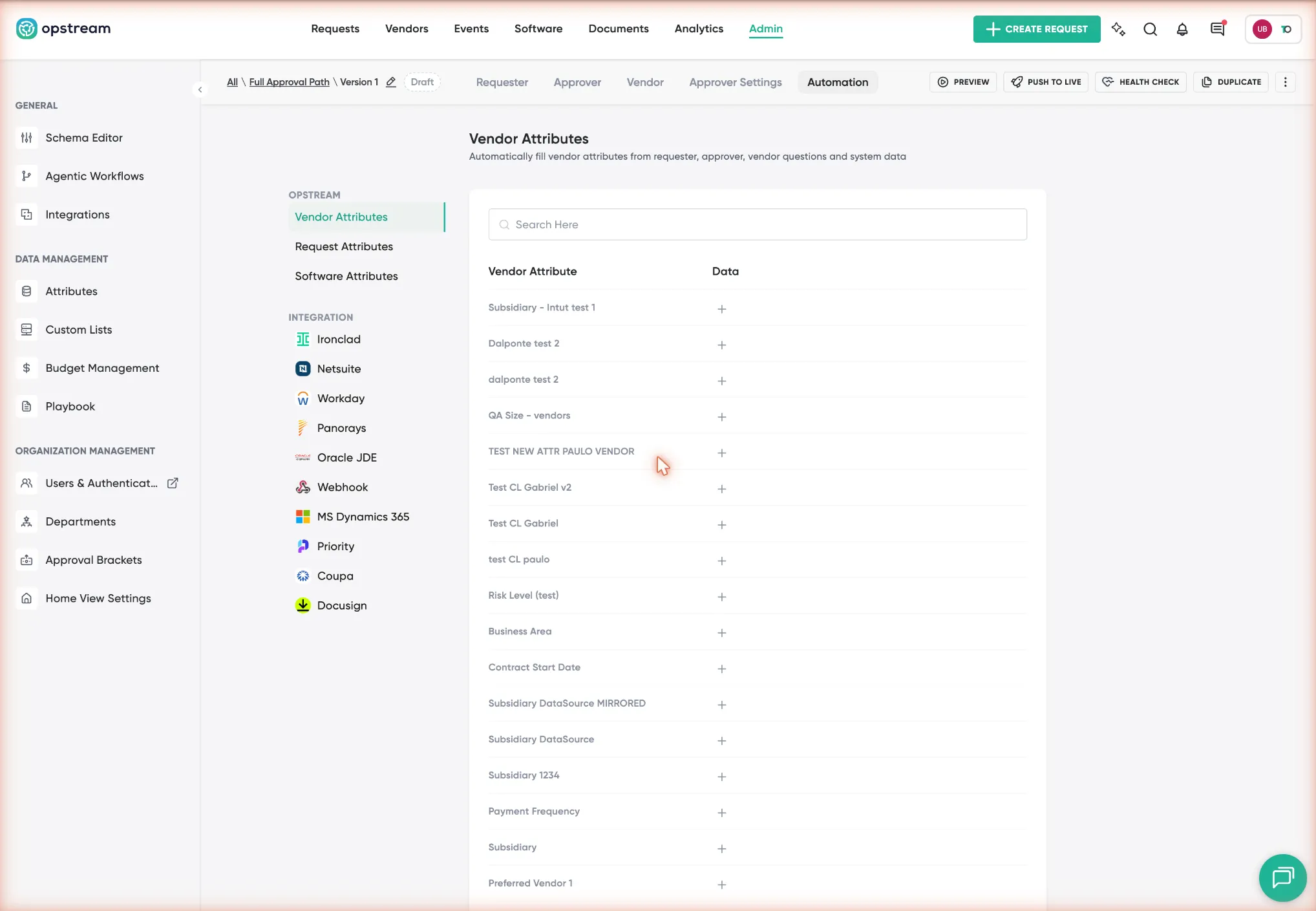The image size is (1316, 911).
Task: Click the search magnifier icon in header
Action: click(x=1150, y=29)
